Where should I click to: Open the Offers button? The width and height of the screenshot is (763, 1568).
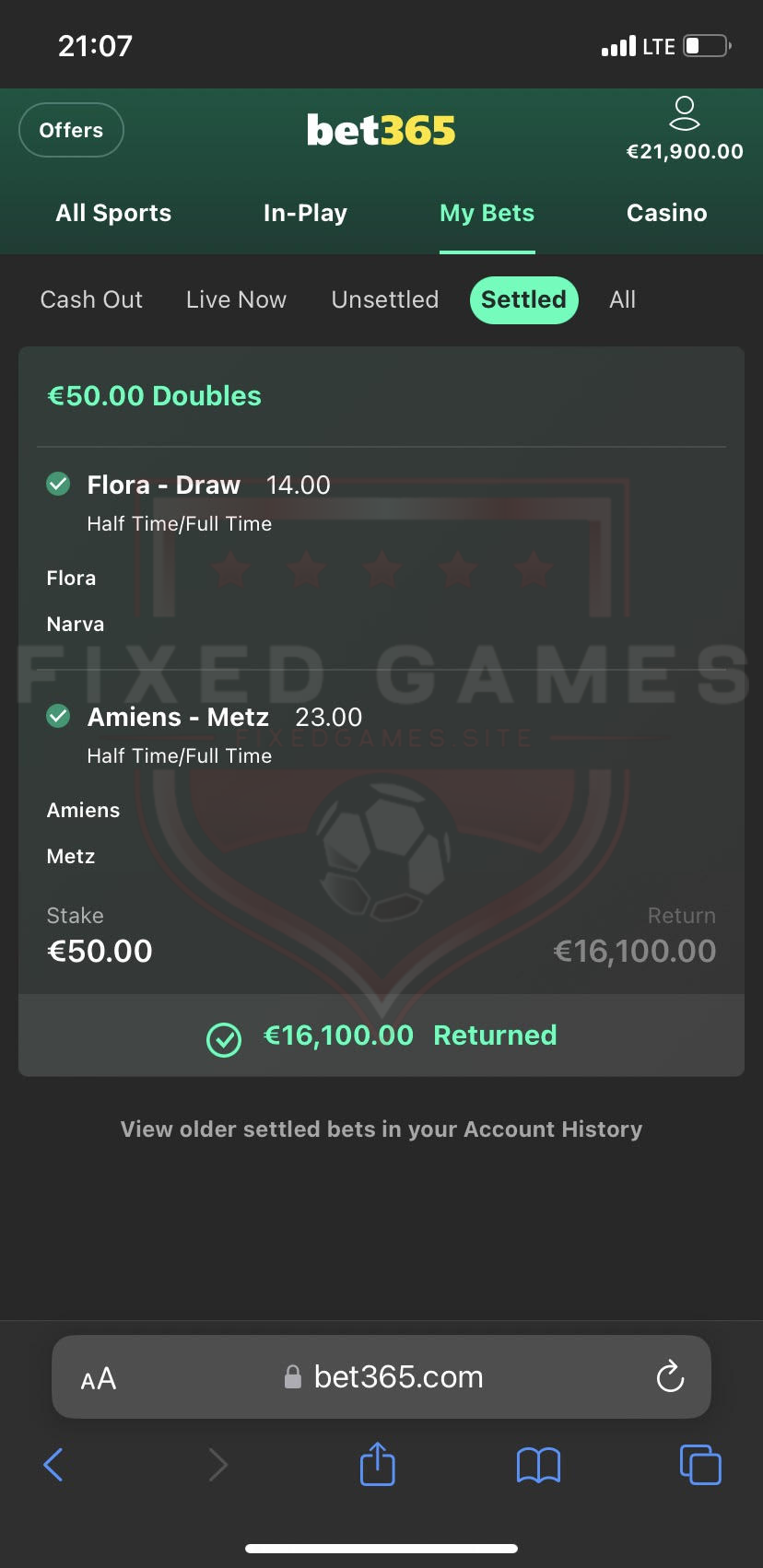71,130
